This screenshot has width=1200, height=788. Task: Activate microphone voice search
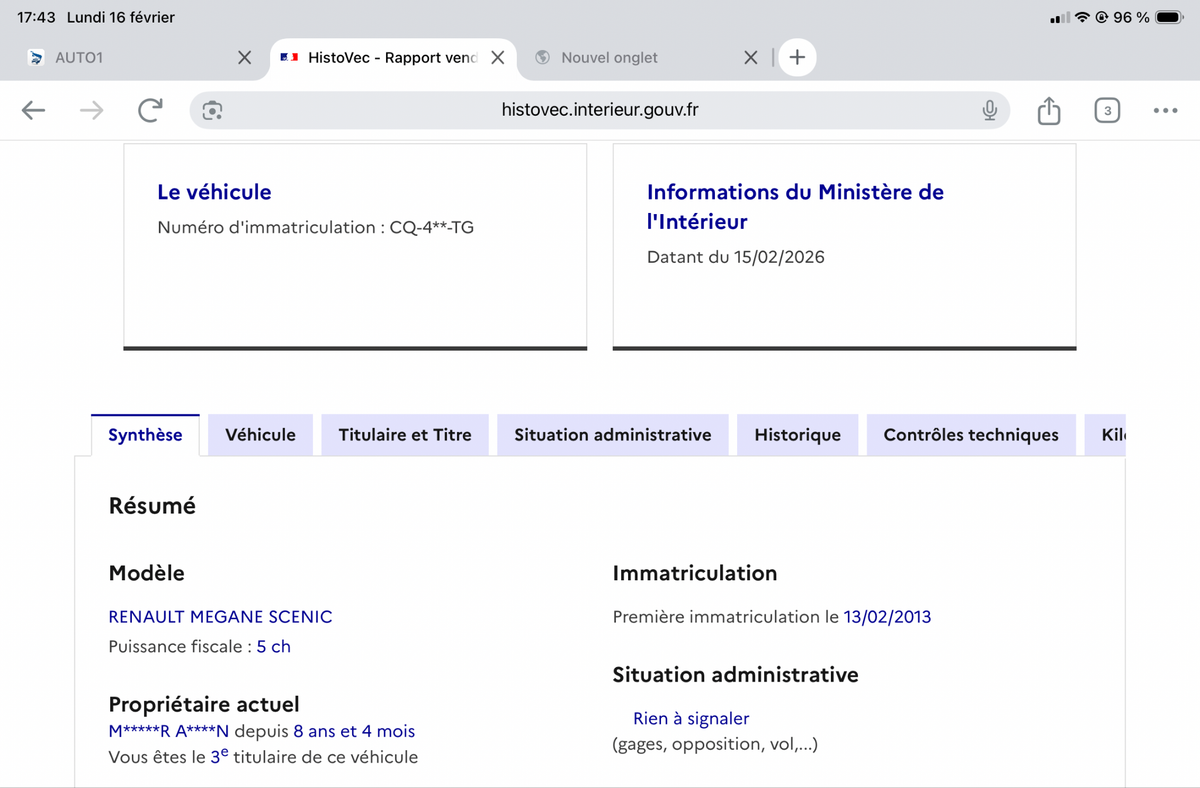(x=989, y=111)
